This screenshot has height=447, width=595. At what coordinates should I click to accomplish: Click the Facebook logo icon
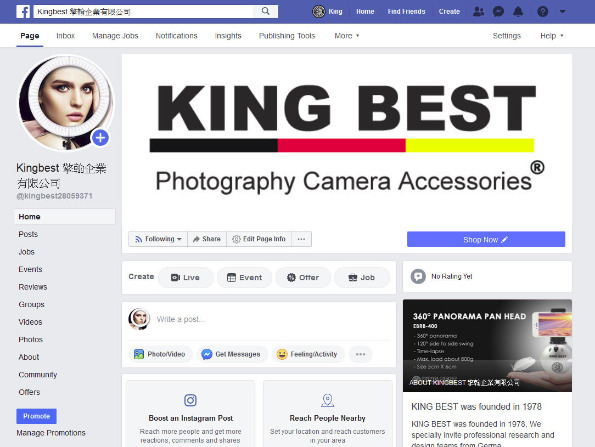23,11
